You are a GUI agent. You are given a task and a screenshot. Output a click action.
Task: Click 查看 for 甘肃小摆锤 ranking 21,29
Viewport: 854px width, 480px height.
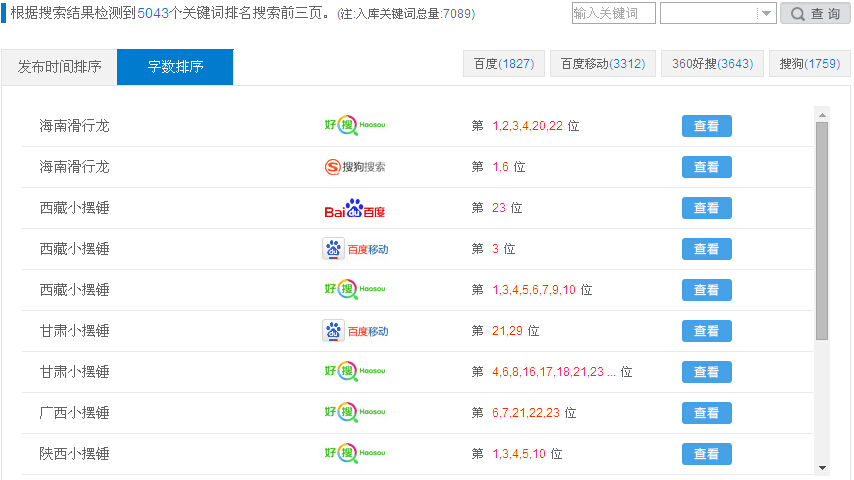[x=706, y=331]
